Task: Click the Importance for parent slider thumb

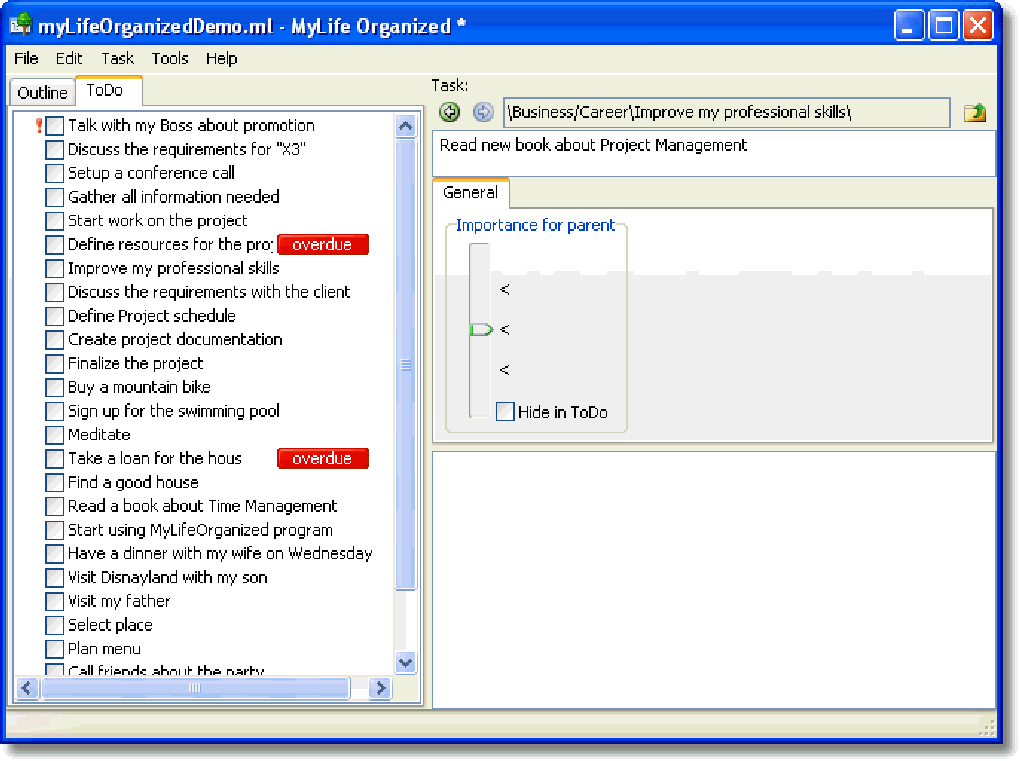Action: pos(481,330)
